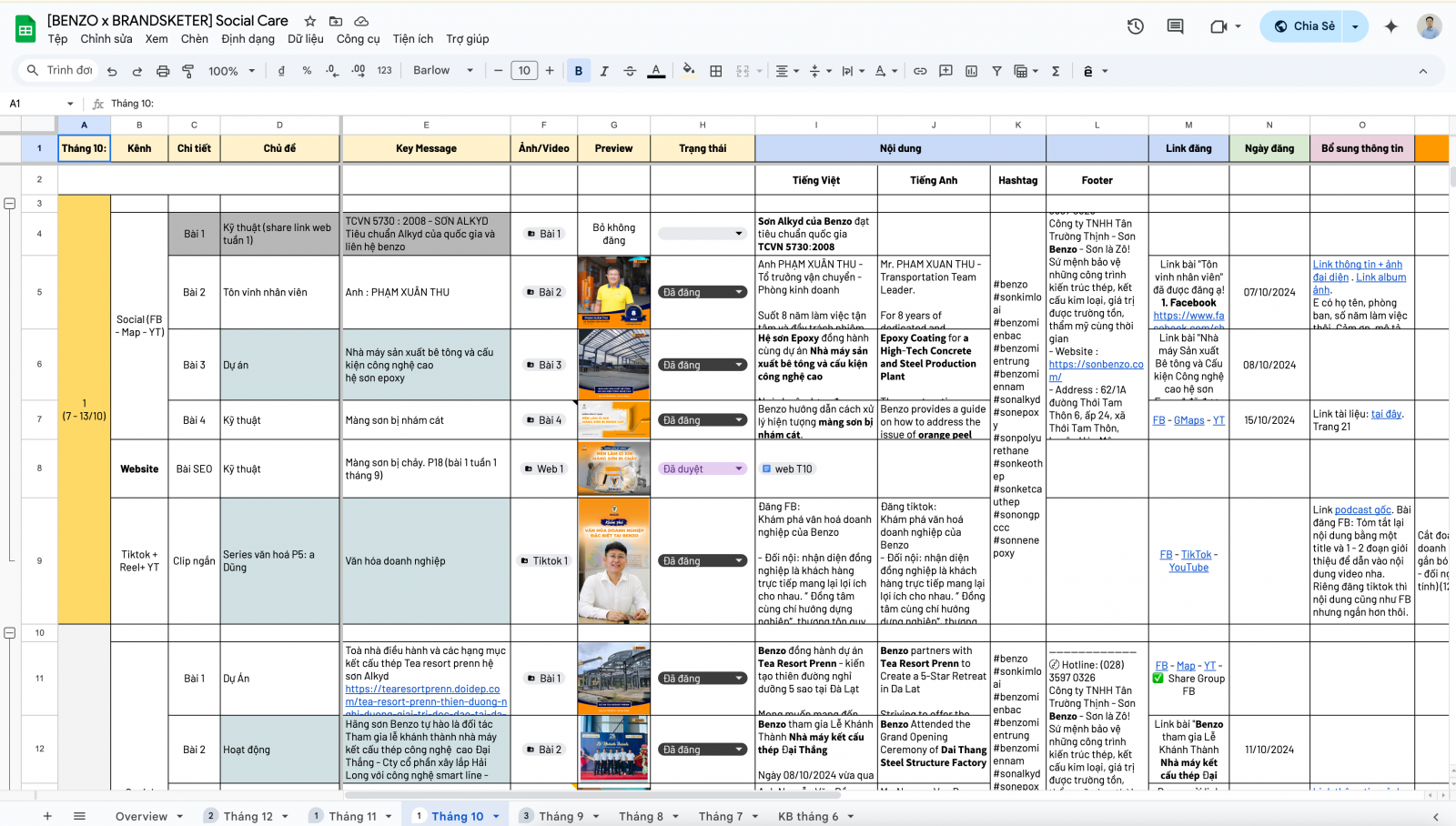1456x826 pixels.
Task: Click the create filter funnel icon
Action: pos(996,71)
